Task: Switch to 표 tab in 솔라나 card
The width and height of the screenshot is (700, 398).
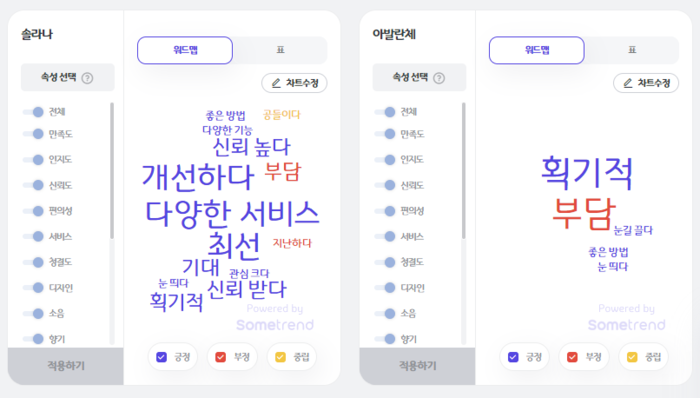Action: point(280,50)
